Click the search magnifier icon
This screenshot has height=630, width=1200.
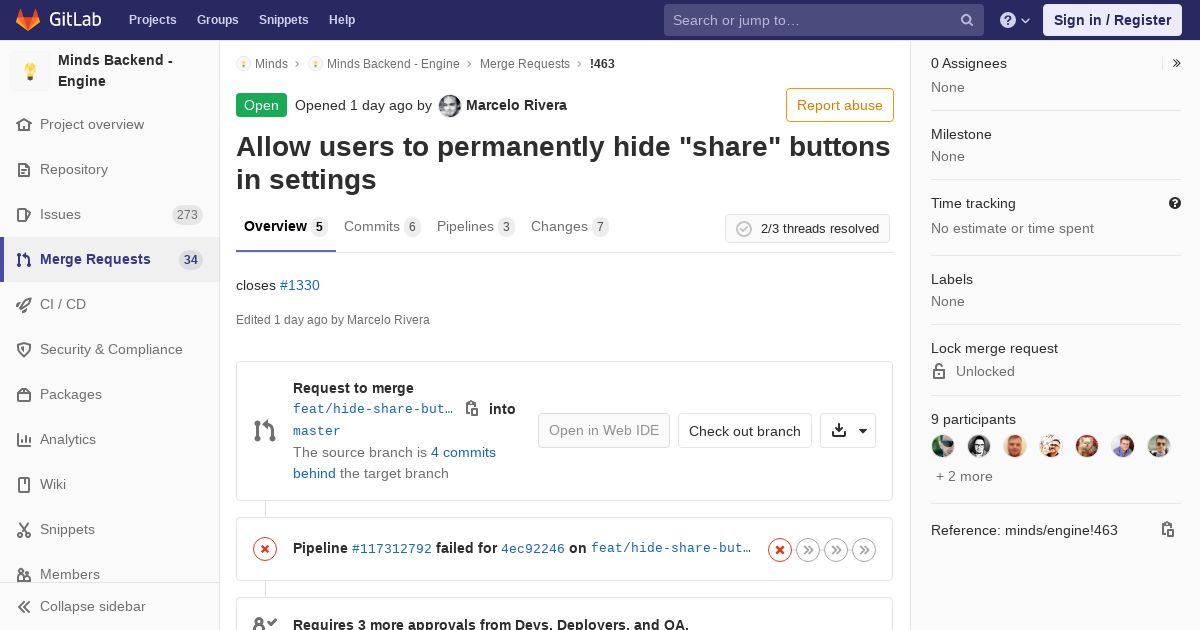(967, 20)
